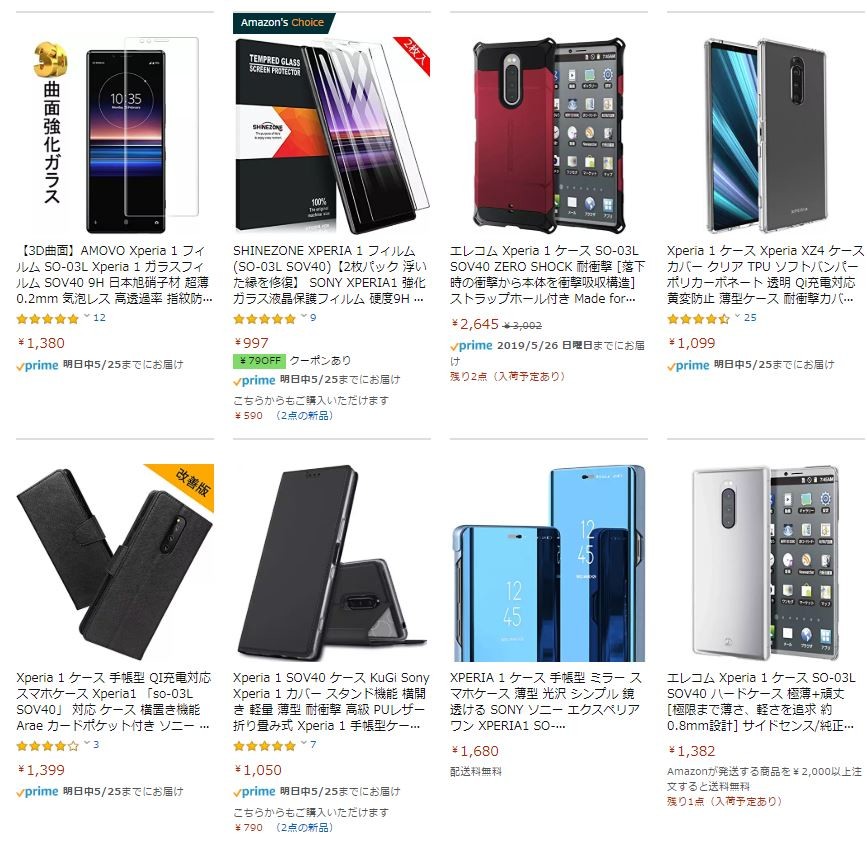Screen dimensions: 867x843
Task: Expand rating dropdown arrow beside 12 reviews
Action: click(x=87, y=317)
